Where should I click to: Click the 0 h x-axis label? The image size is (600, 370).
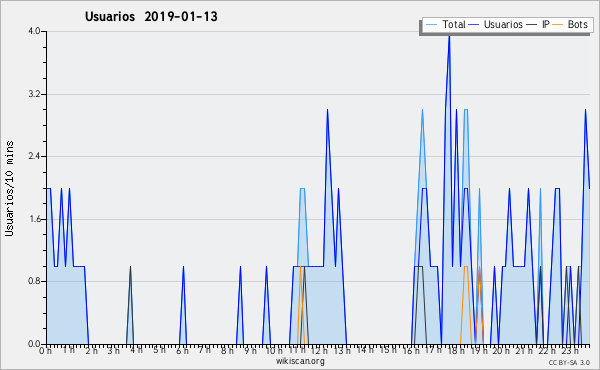[45, 351]
